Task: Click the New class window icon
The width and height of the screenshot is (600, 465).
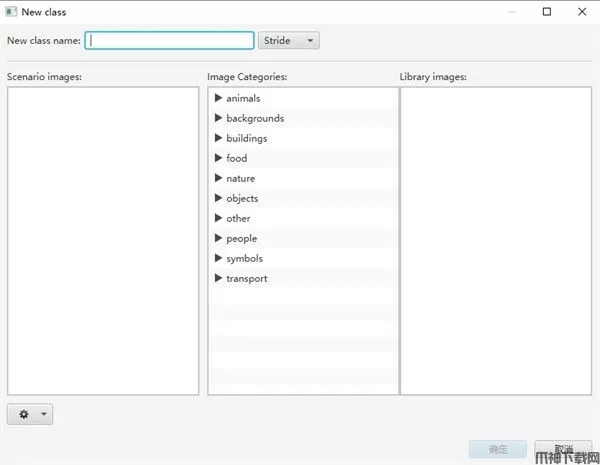Action: [11, 12]
